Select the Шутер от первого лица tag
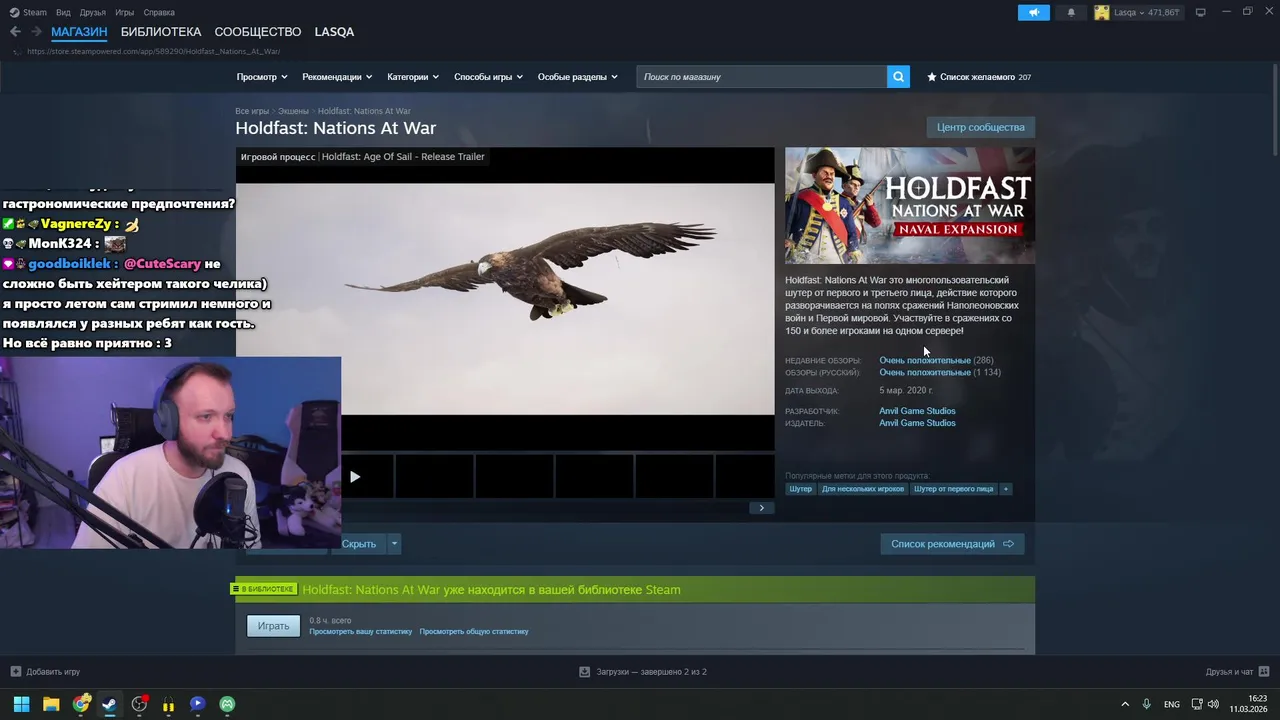Screen dimensions: 1280x720 954,489
